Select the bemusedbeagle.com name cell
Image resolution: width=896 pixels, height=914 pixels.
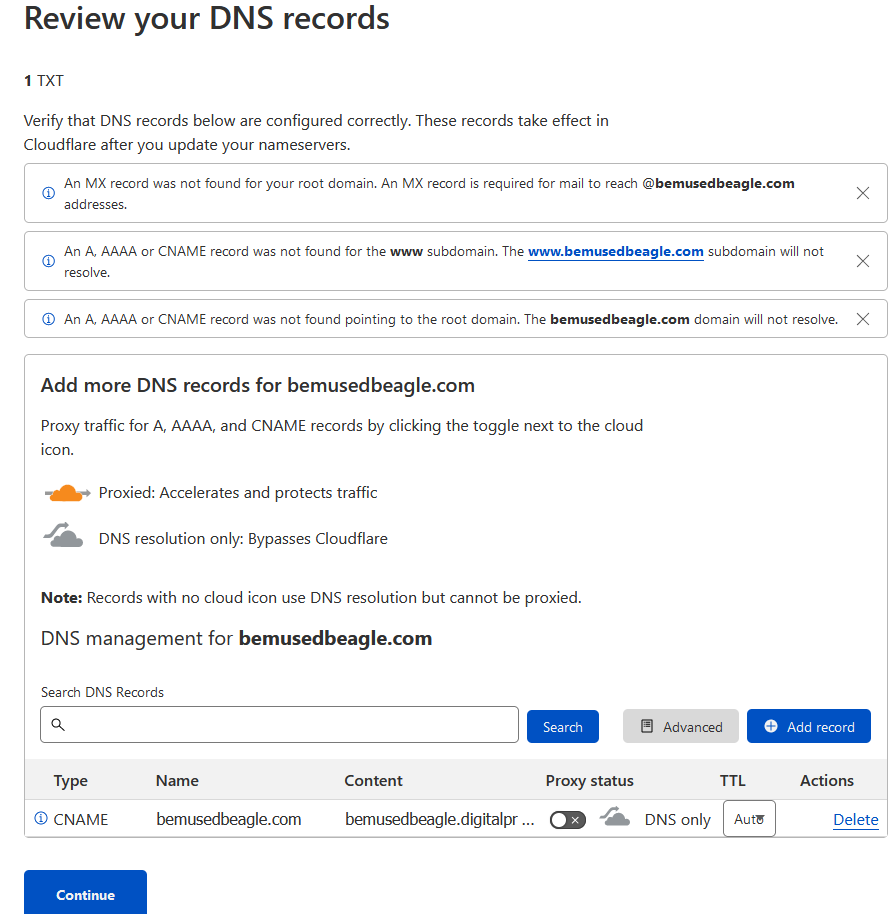[229, 820]
